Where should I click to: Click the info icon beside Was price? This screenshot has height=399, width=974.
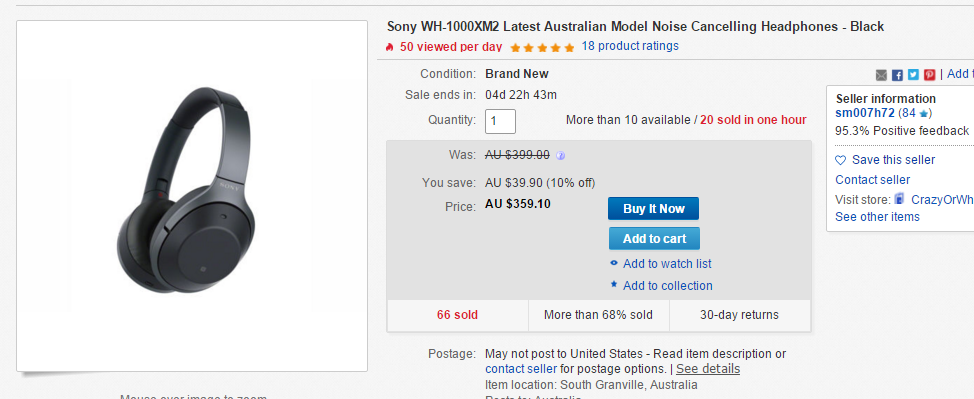pos(560,156)
